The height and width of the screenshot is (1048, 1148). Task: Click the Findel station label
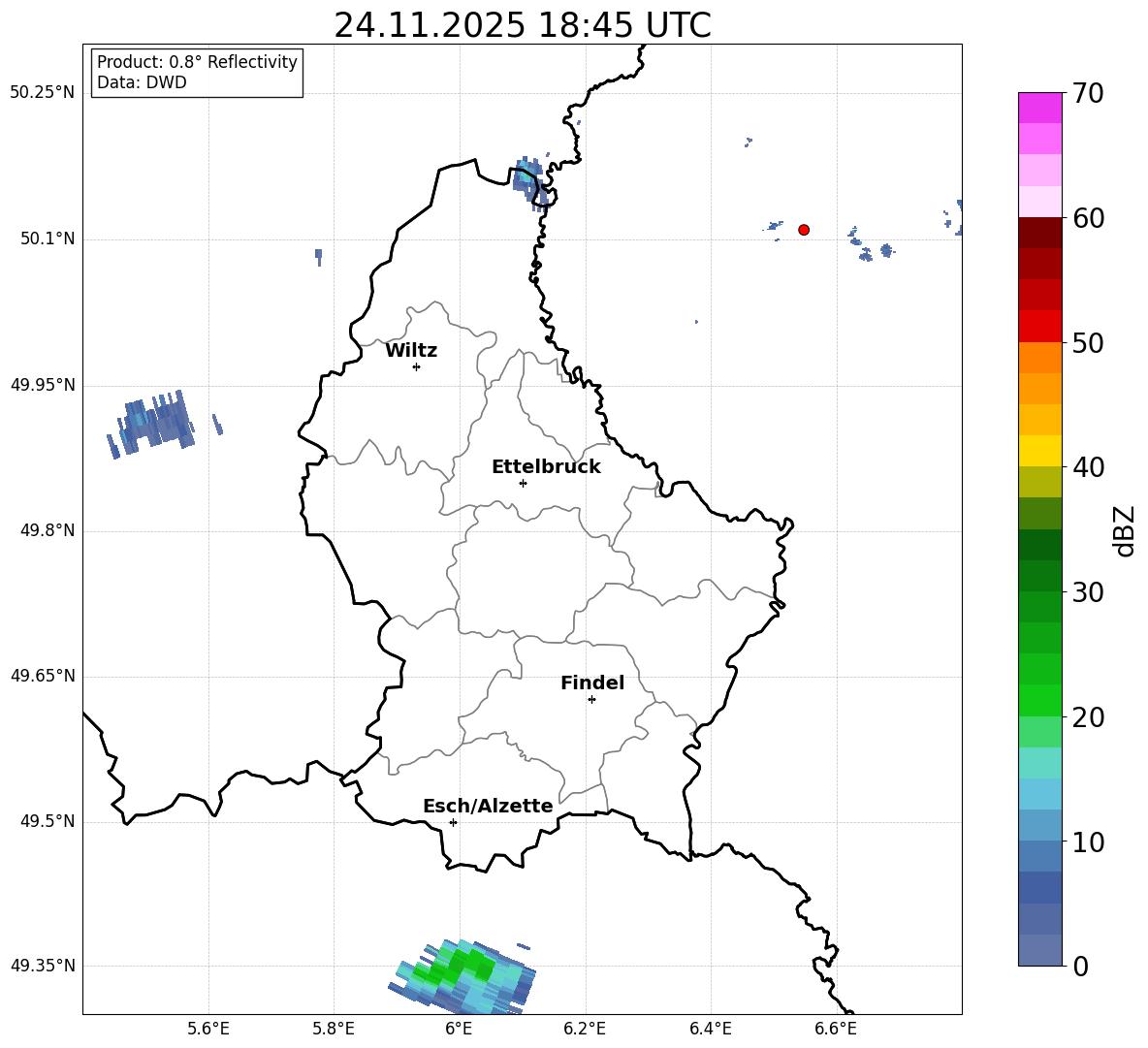pos(592,683)
